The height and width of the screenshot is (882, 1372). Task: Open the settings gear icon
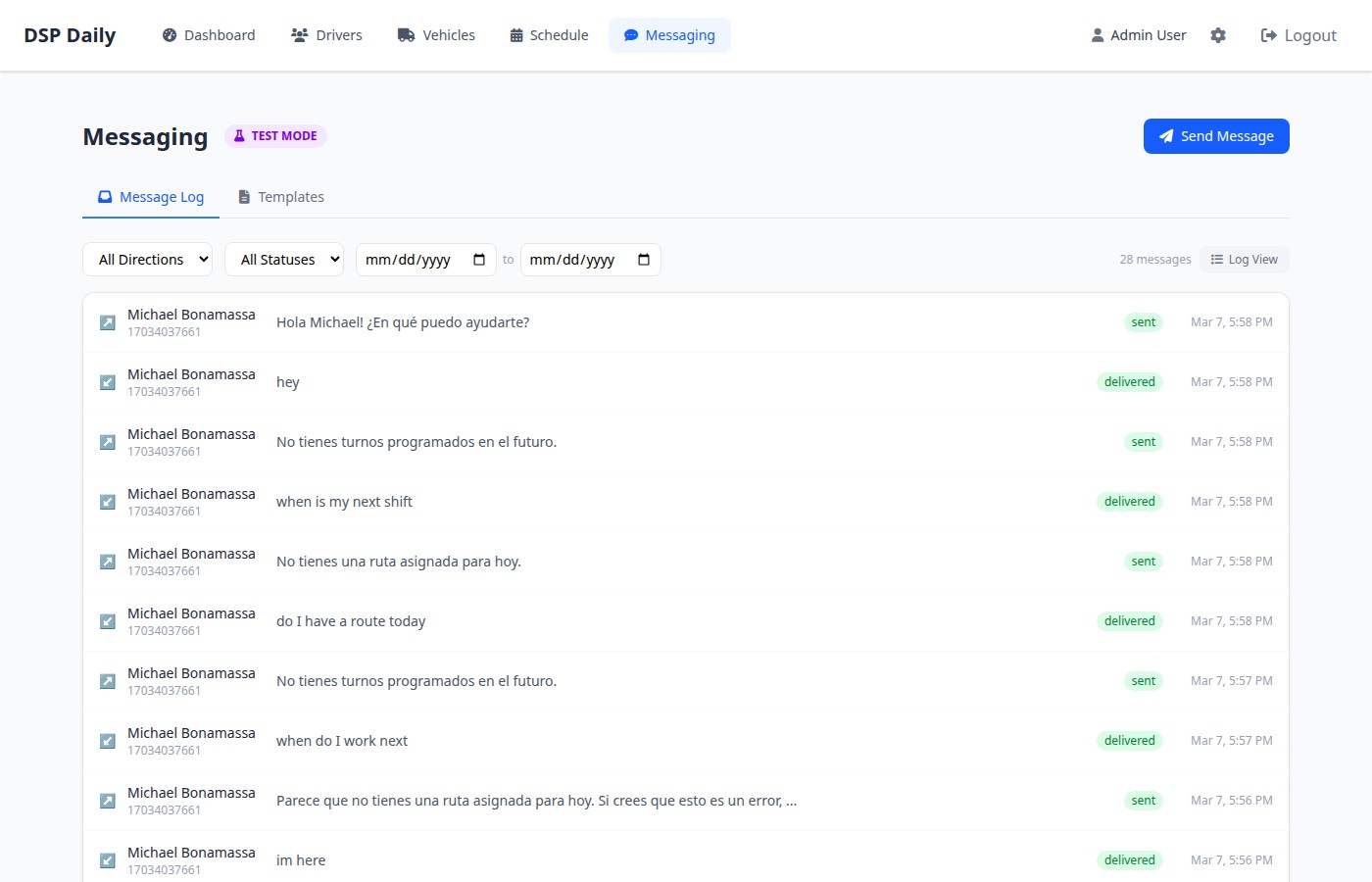1218,34
